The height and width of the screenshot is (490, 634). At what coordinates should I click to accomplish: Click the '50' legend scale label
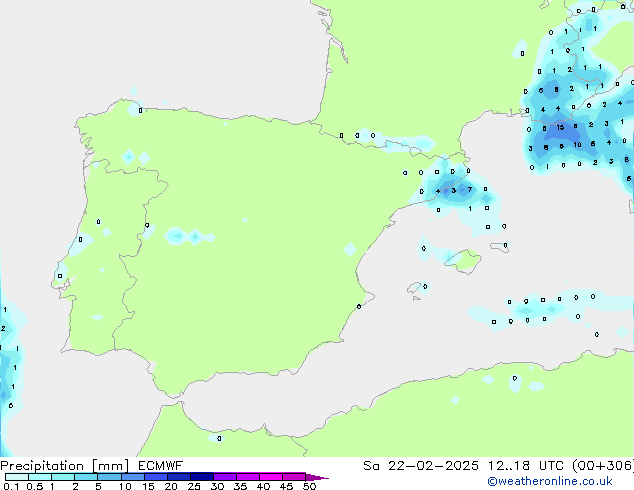(309, 486)
